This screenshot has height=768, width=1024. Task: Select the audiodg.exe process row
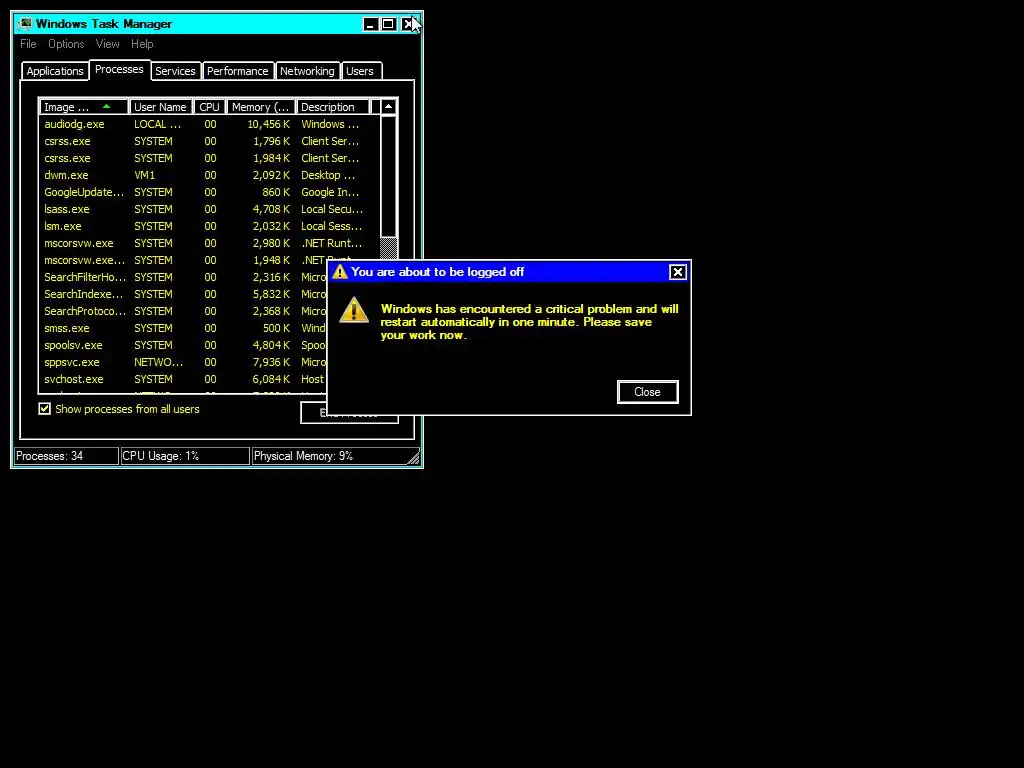coord(209,124)
